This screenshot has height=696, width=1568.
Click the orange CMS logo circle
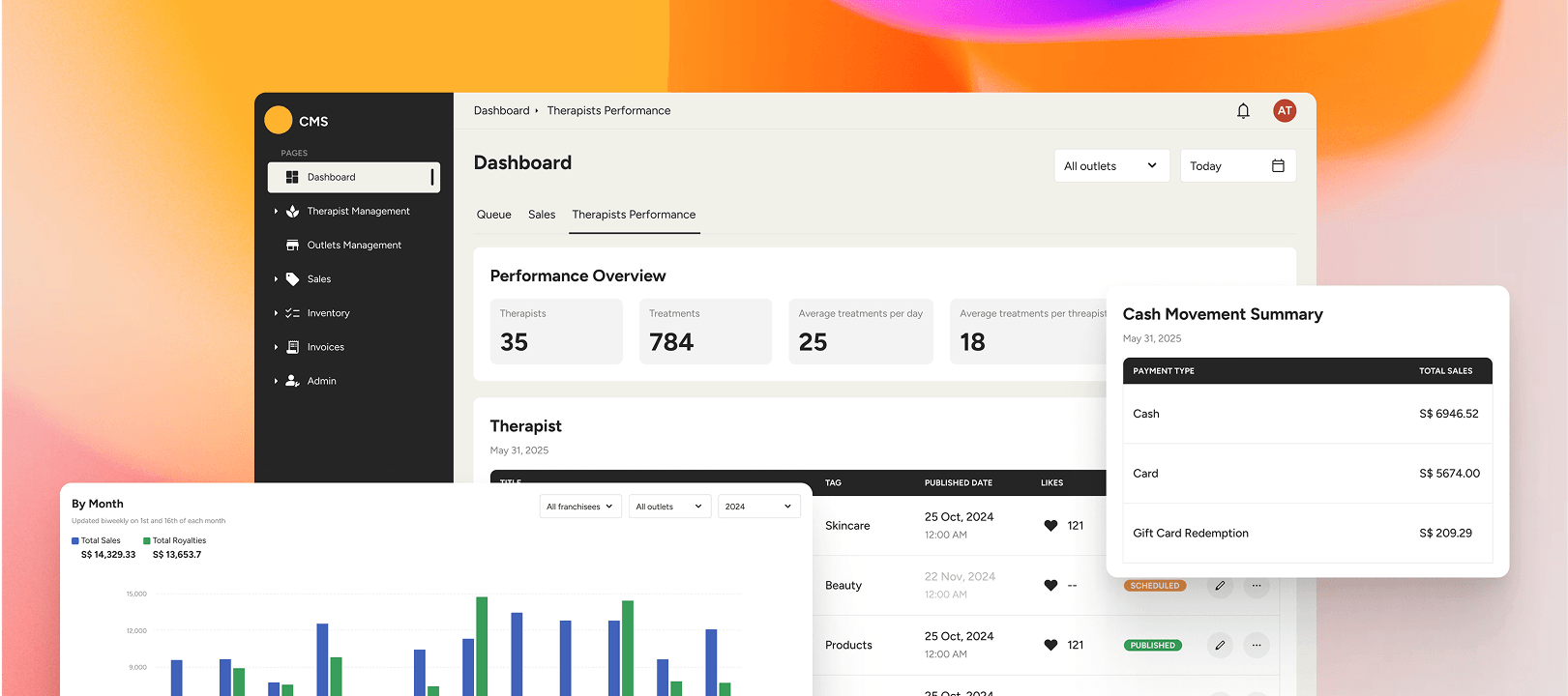[x=279, y=120]
